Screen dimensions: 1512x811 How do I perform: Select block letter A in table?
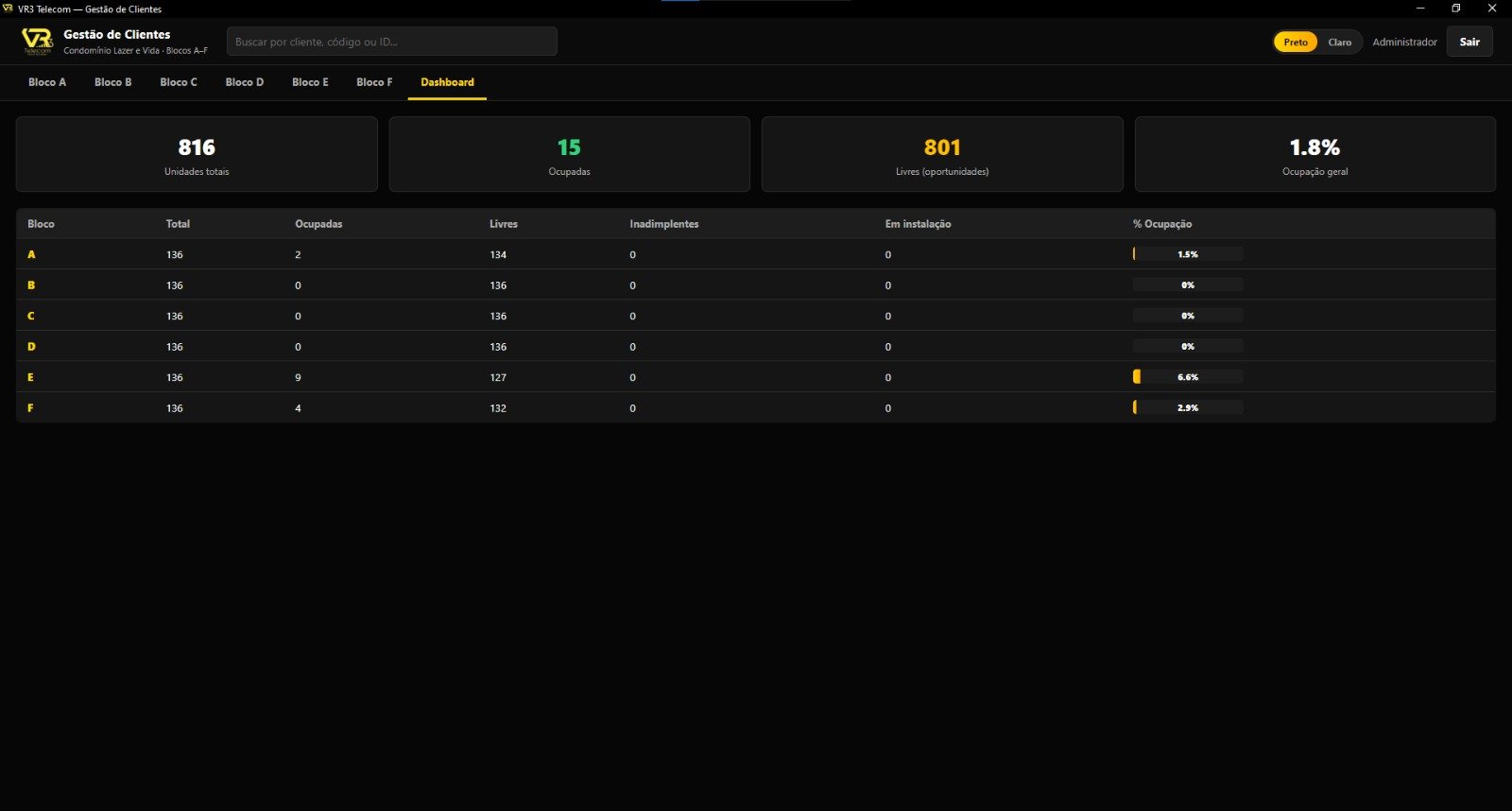tap(31, 254)
